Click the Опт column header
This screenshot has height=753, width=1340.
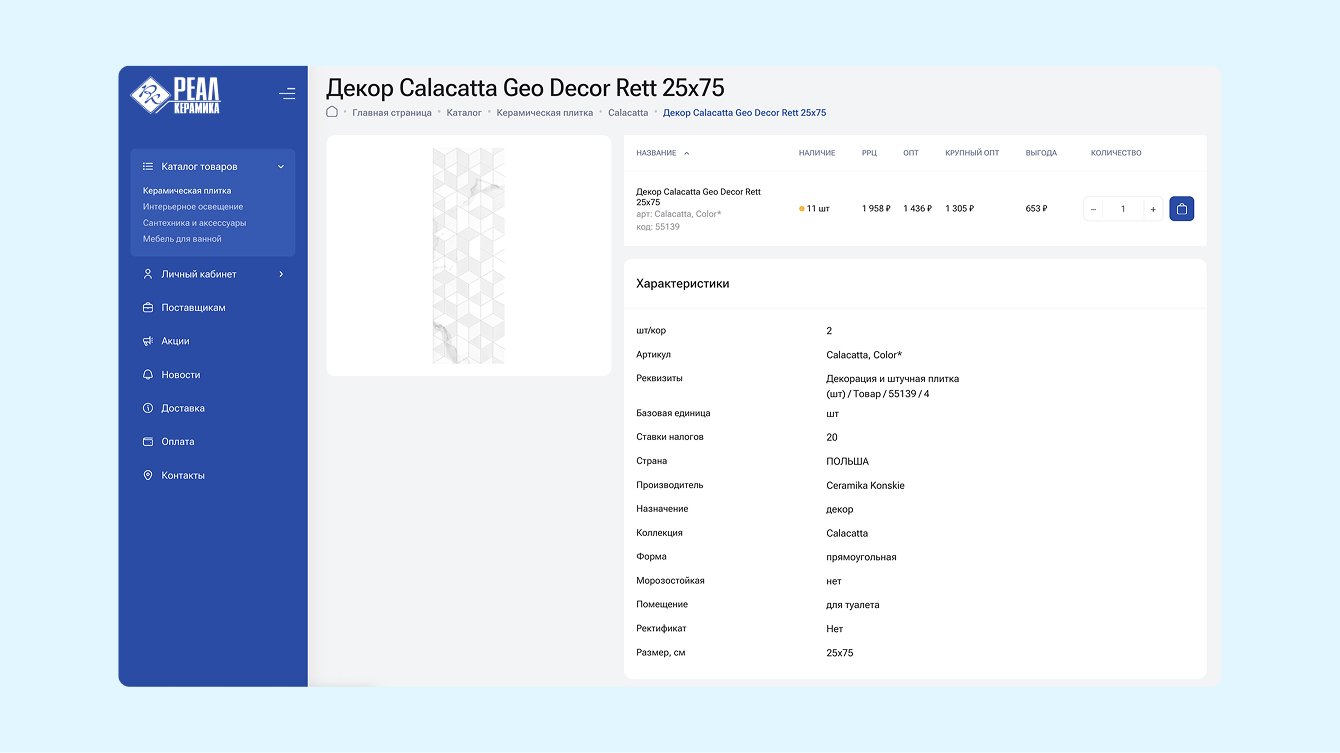tap(911, 153)
